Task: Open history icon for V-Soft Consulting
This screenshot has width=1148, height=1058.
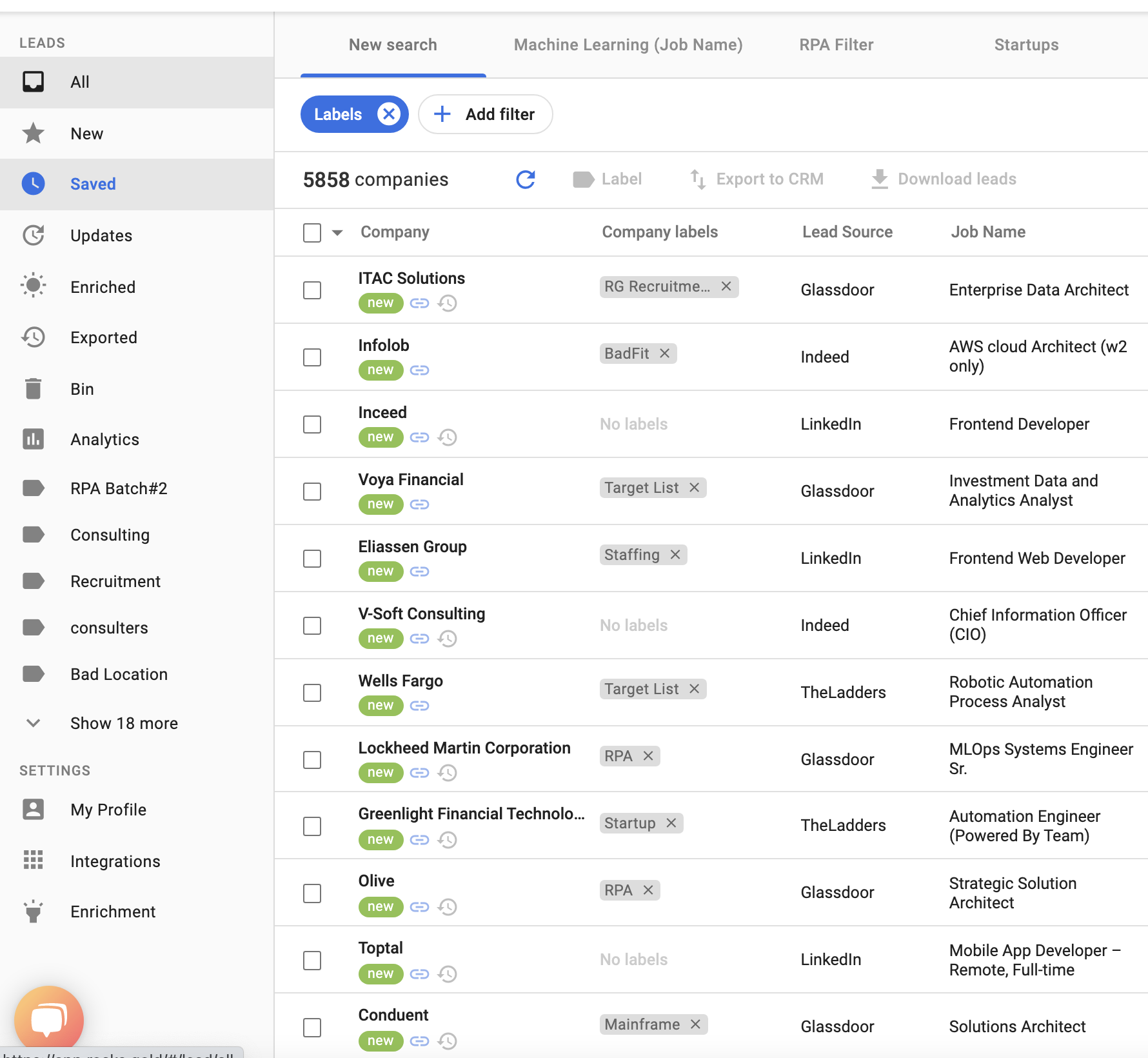Action: click(447, 639)
